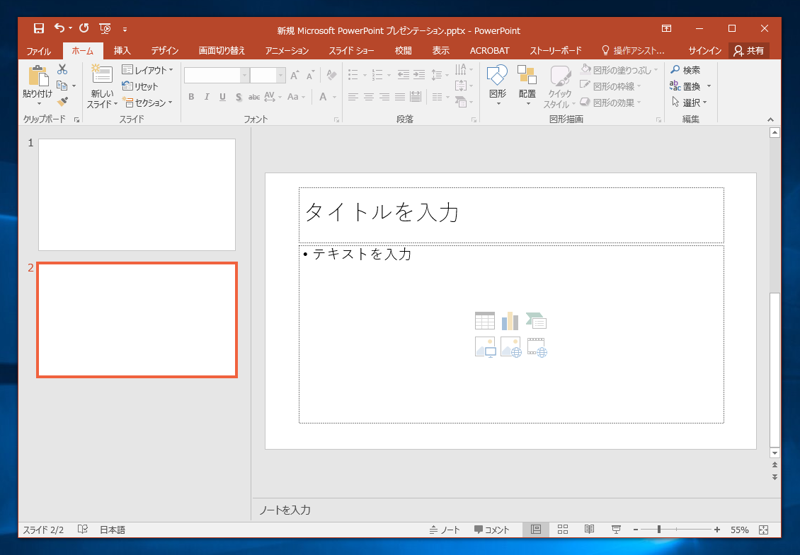This screenshot has height=555, width=800.
Task: Click the insert table icon in placeholder
Action: (485, 321)
